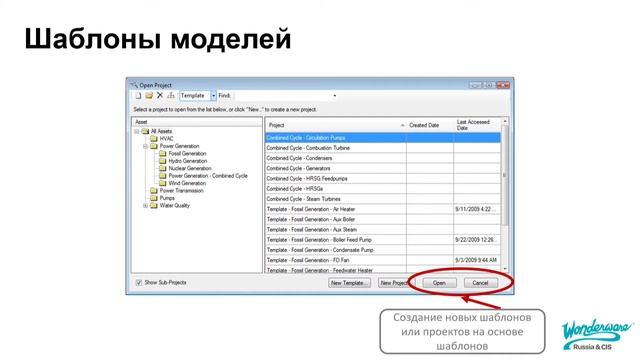Select Template - Fossil Generation - Aux Steam row

[x=383, y=230]
